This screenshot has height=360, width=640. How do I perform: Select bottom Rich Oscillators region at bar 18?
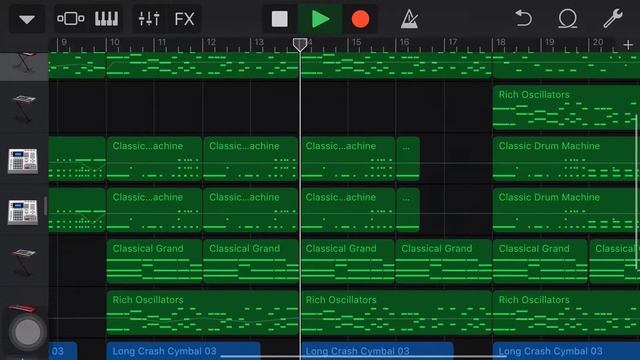tap(566, 313)
